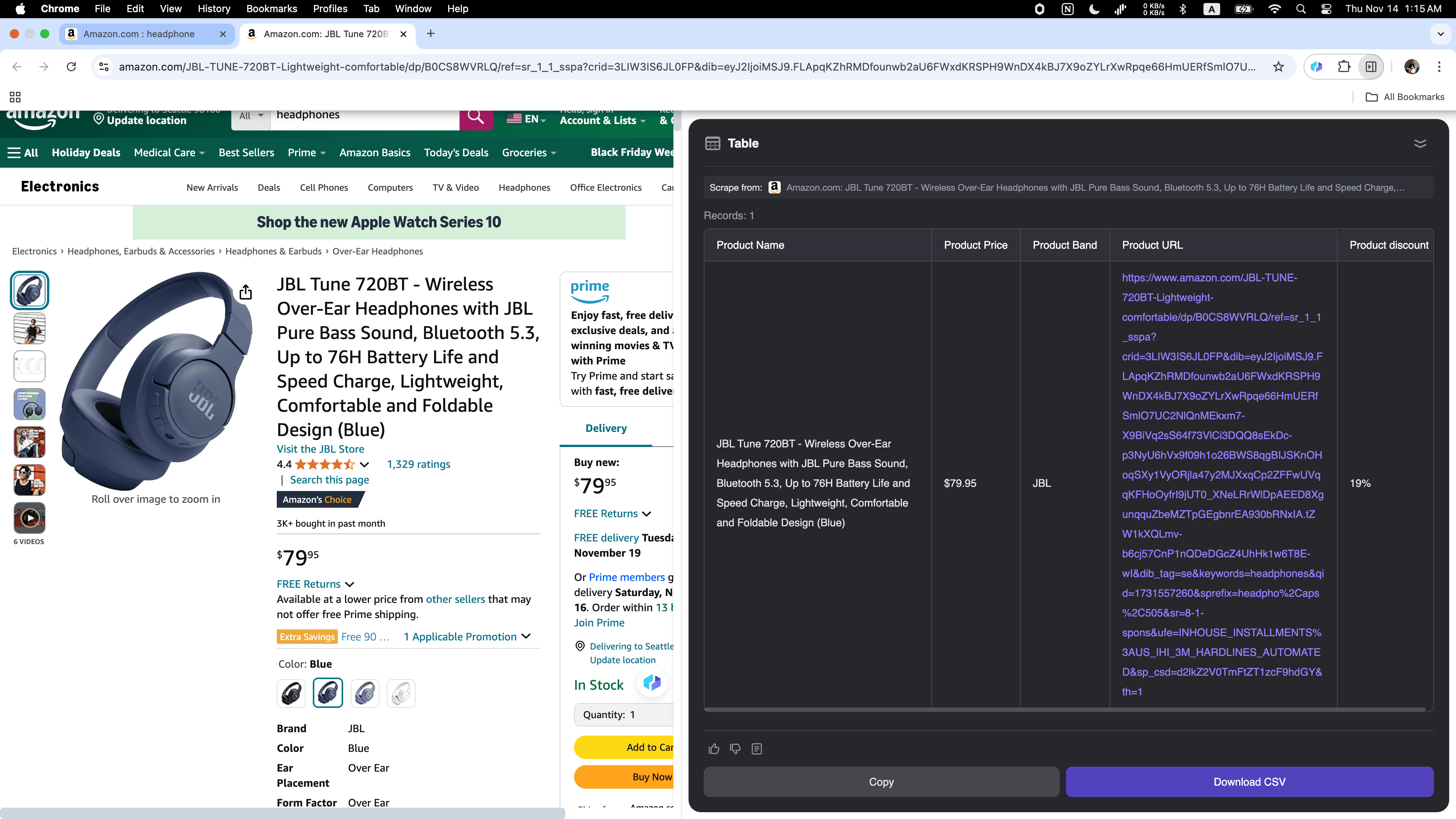
Task: Reload the page
Action: click(x=71, y=67)
